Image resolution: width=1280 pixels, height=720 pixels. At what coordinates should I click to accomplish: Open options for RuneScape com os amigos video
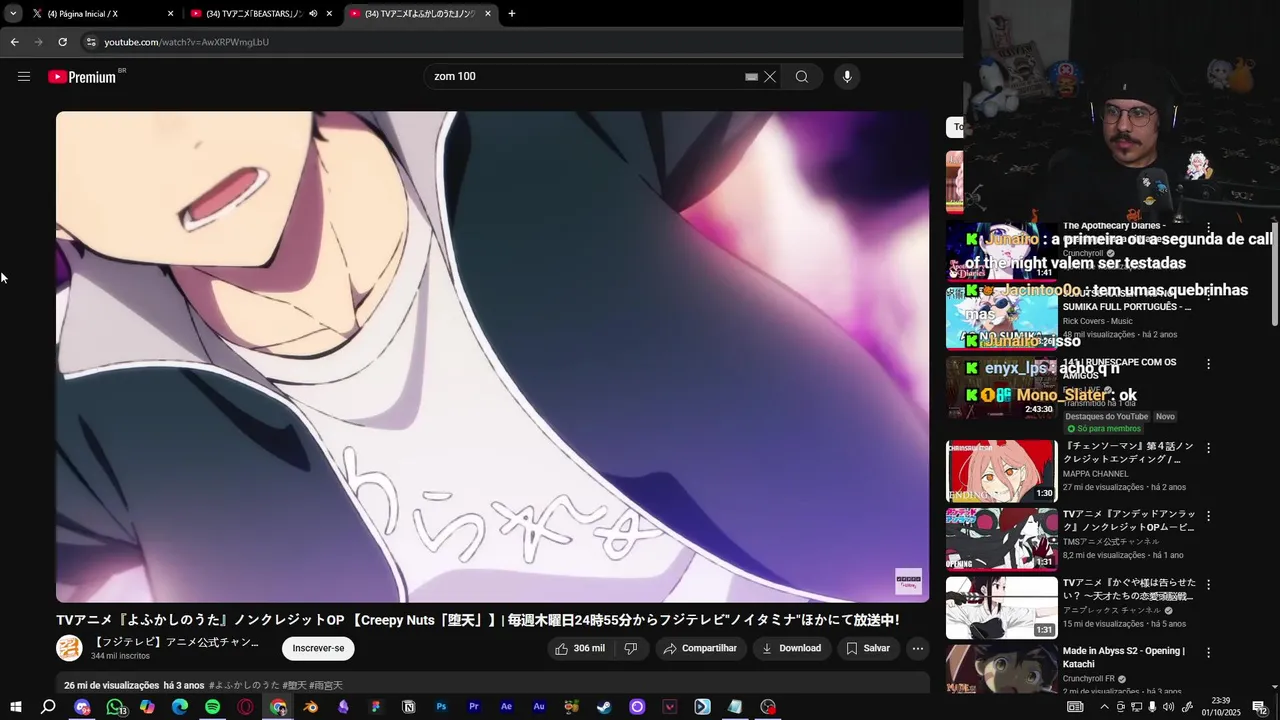pos(1208,364)
